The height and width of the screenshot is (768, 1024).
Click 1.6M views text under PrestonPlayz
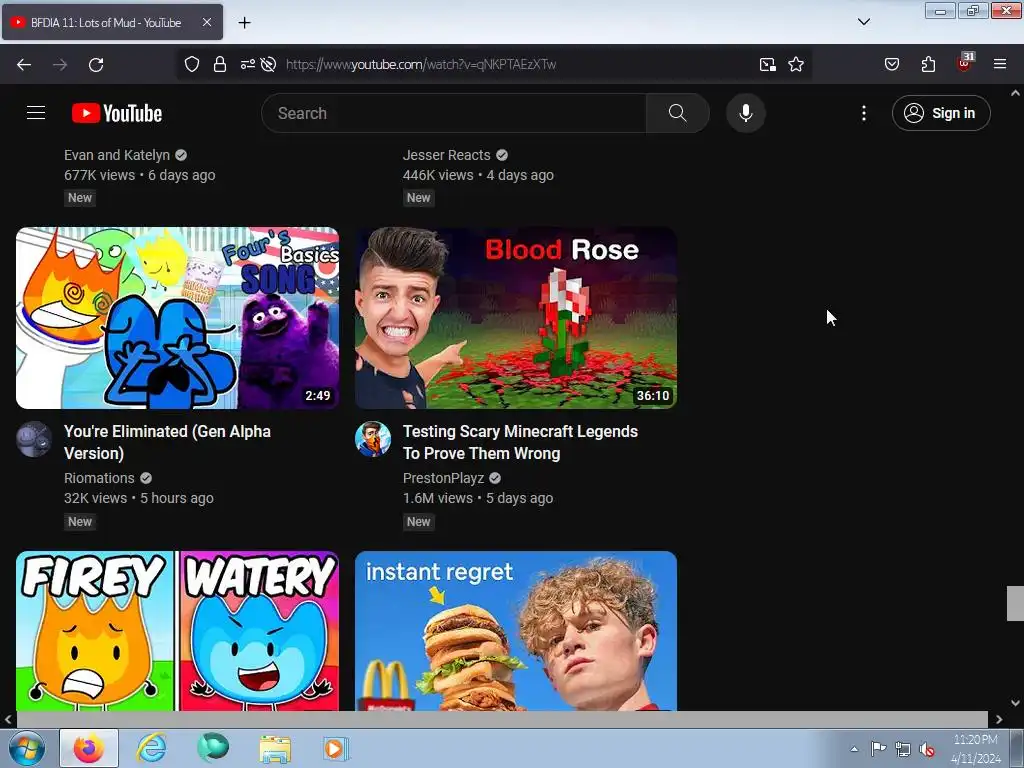click(438, 498)
